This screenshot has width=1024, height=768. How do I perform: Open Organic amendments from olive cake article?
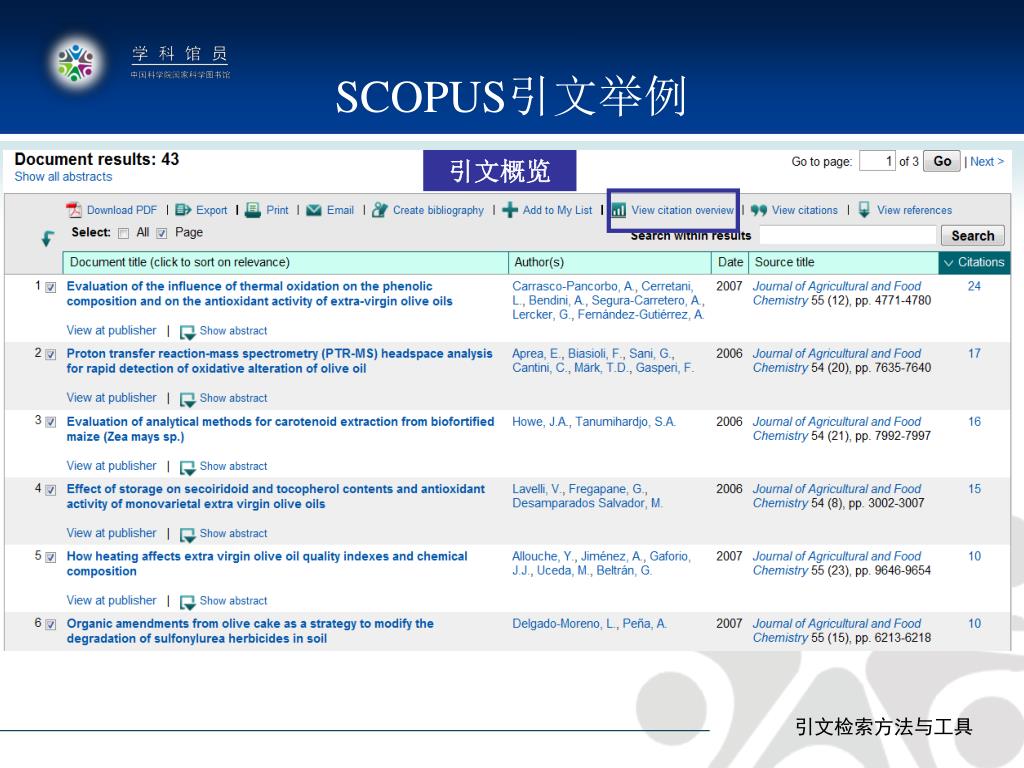(x=250, y=630)
